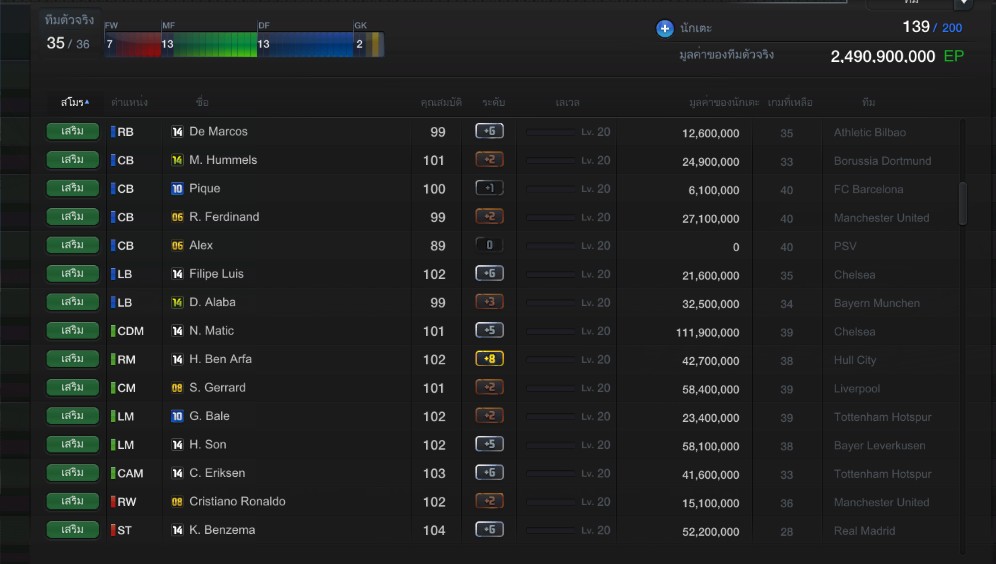Viewport: 996px width, 564px height.
Task: Click the blue plus icon beside นักเตะ
Action: tap(664, 29)
